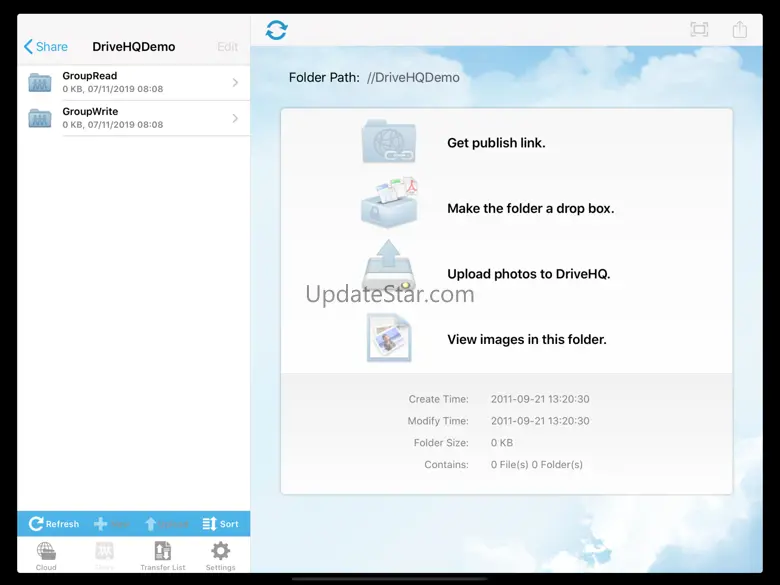Screen dimensions: 780x585
Task: Click the publish link folder icon
Action: point(389,141)
